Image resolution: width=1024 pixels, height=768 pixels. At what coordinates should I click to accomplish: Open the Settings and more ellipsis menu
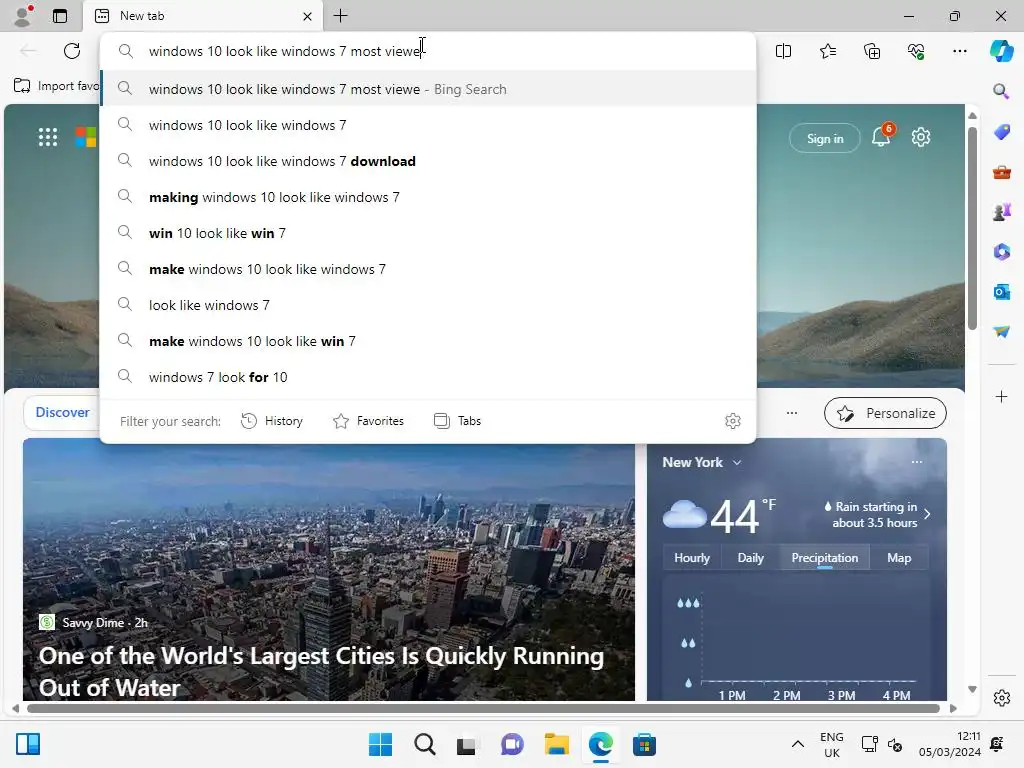[960, 51]
